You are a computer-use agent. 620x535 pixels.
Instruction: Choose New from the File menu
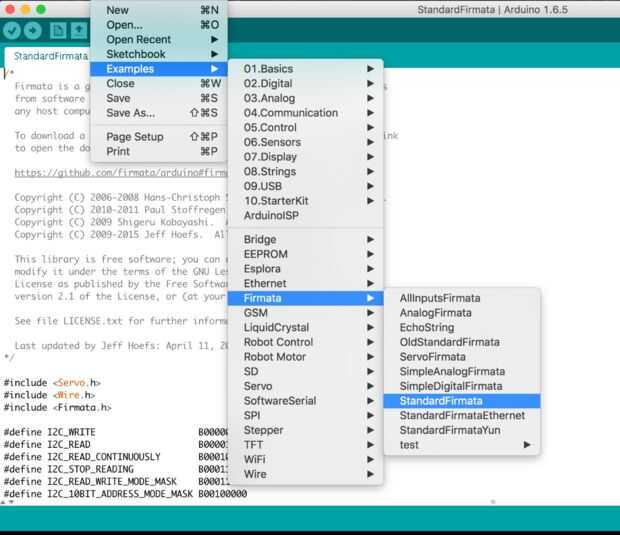pyautogui.click(x=159, y=10)
